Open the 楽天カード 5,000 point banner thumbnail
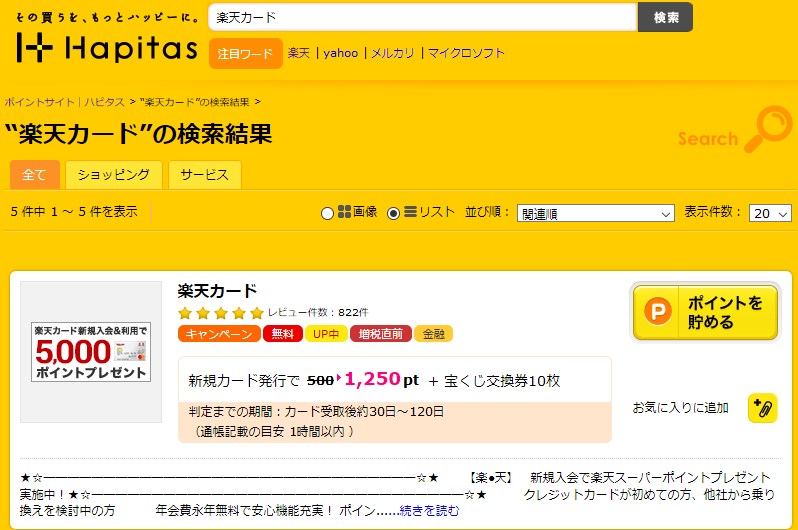Image resolution: width=798 pixels, height=530 pixels. [91, 351]
